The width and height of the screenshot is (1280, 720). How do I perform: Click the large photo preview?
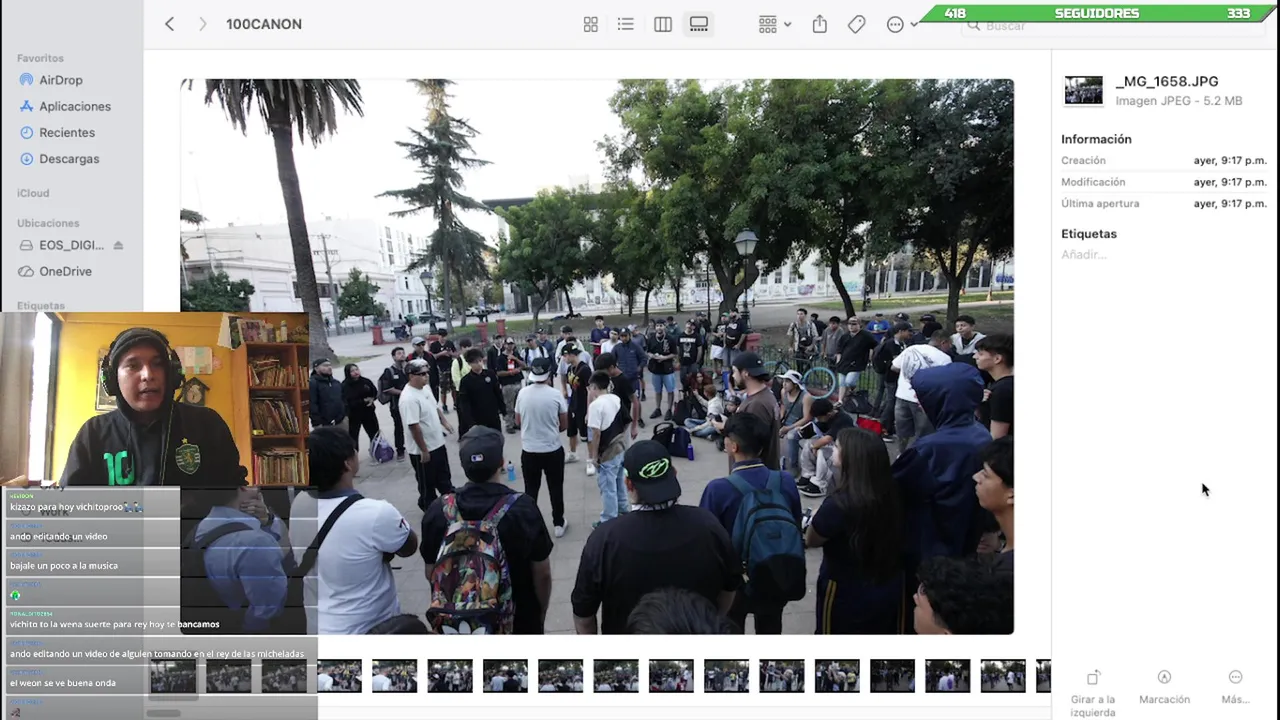(x=597, y=356)
